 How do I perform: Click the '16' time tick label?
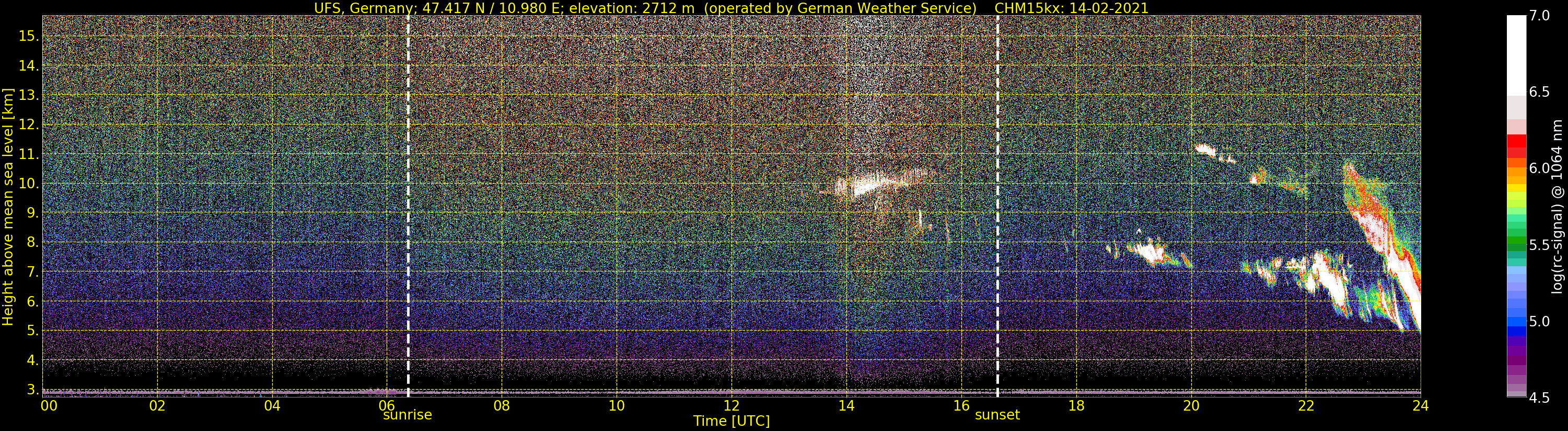point(960,405)
